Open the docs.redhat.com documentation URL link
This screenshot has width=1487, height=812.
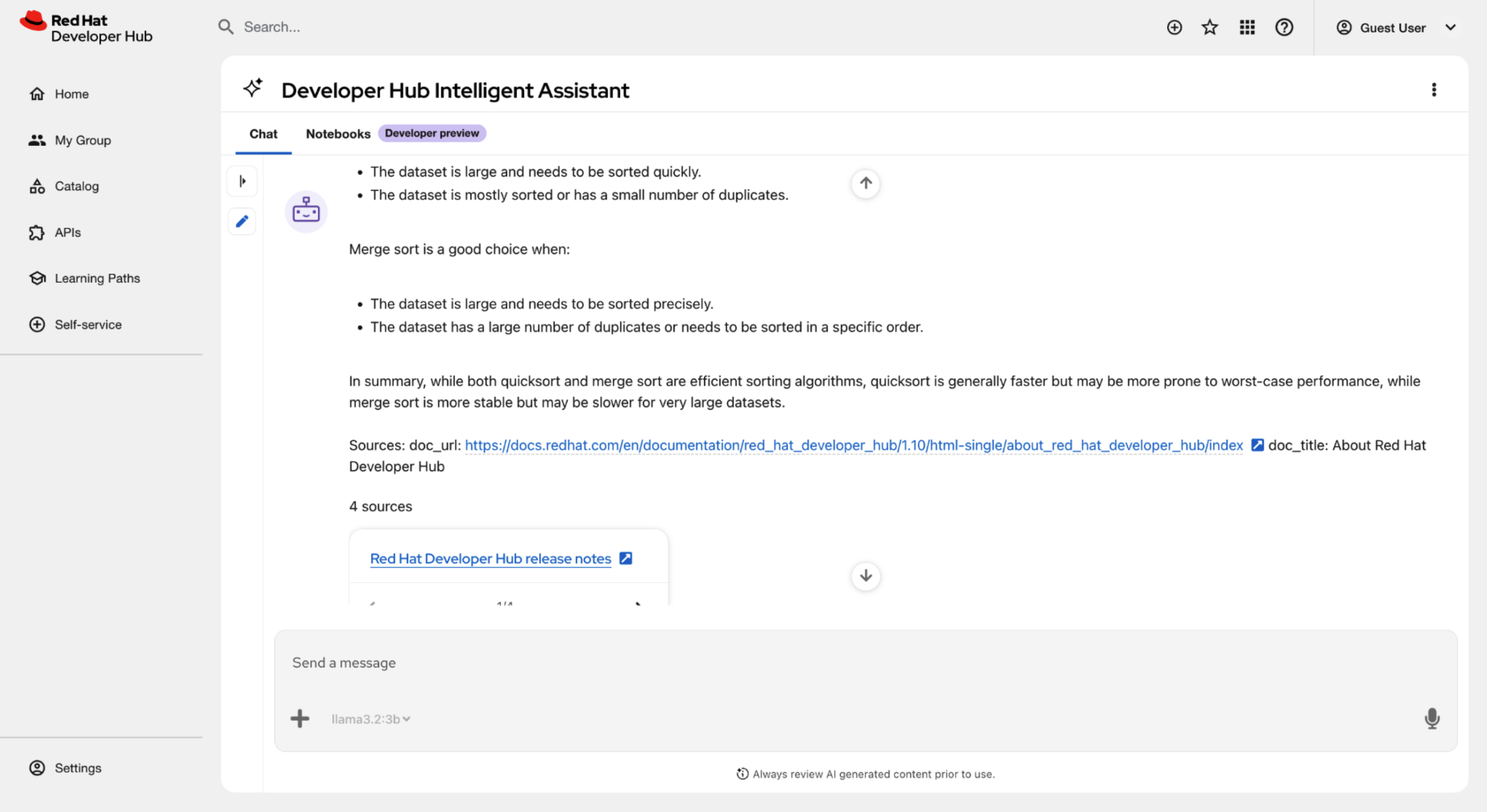click(x=854, y=445)
